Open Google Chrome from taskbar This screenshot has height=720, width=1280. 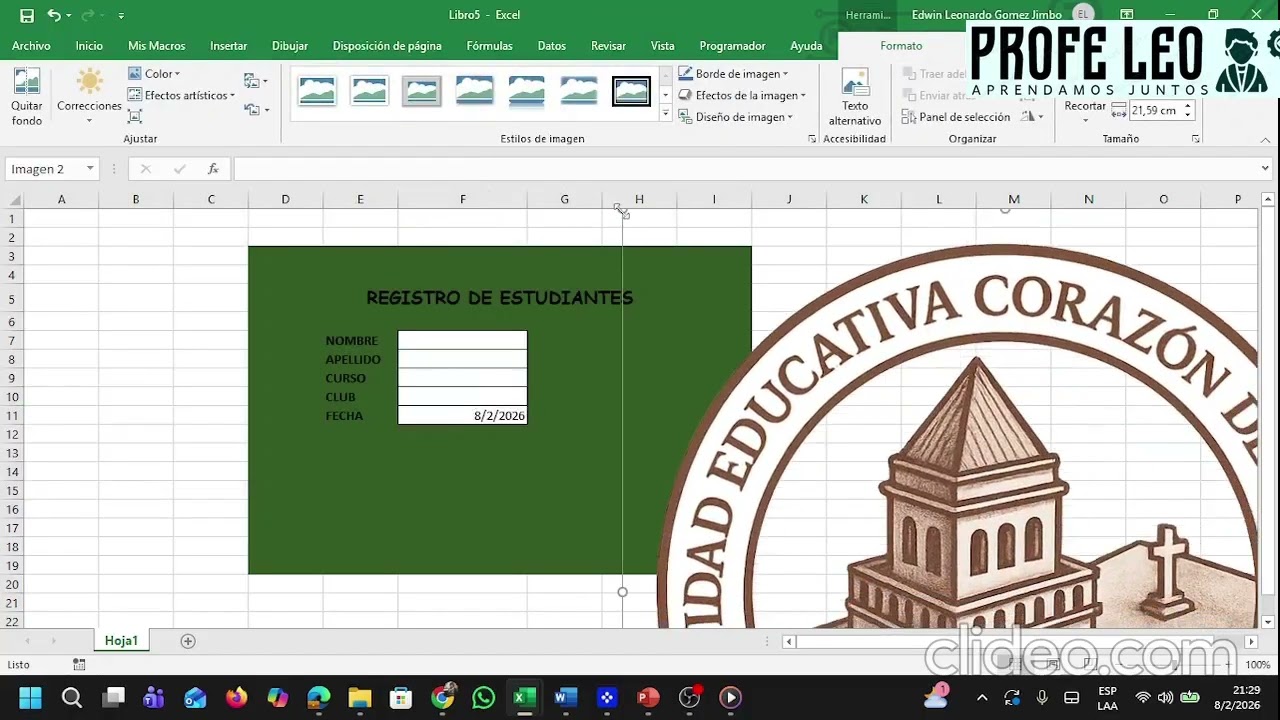442,698
